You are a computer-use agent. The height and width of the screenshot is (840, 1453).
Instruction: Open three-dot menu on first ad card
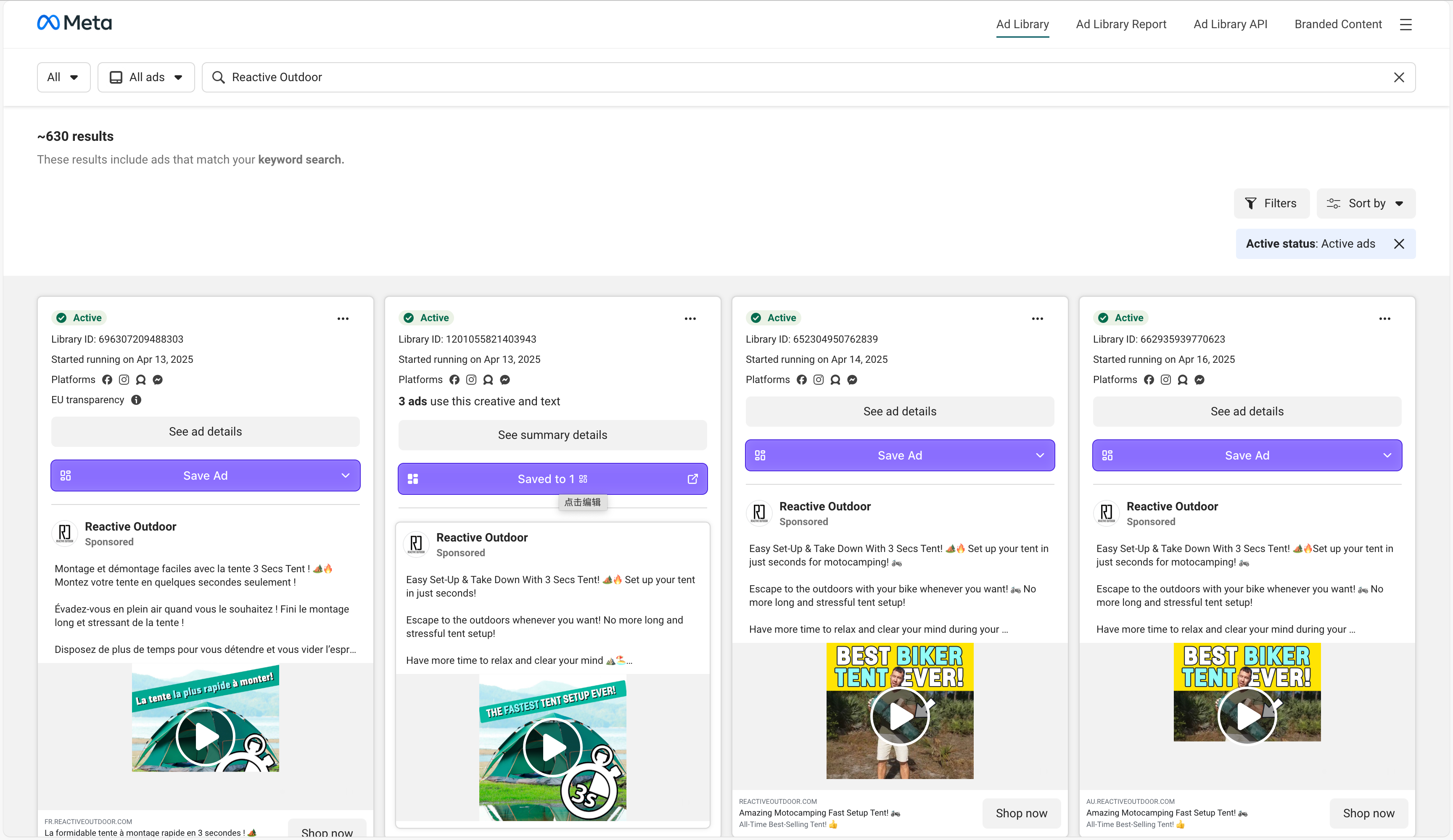[x=343, y=319]
